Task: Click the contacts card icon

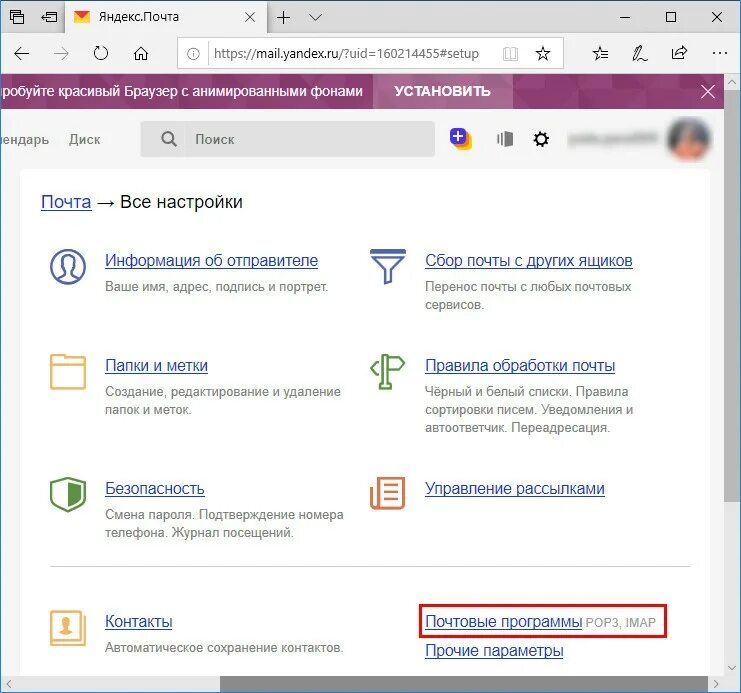Action: coord(68,628)
